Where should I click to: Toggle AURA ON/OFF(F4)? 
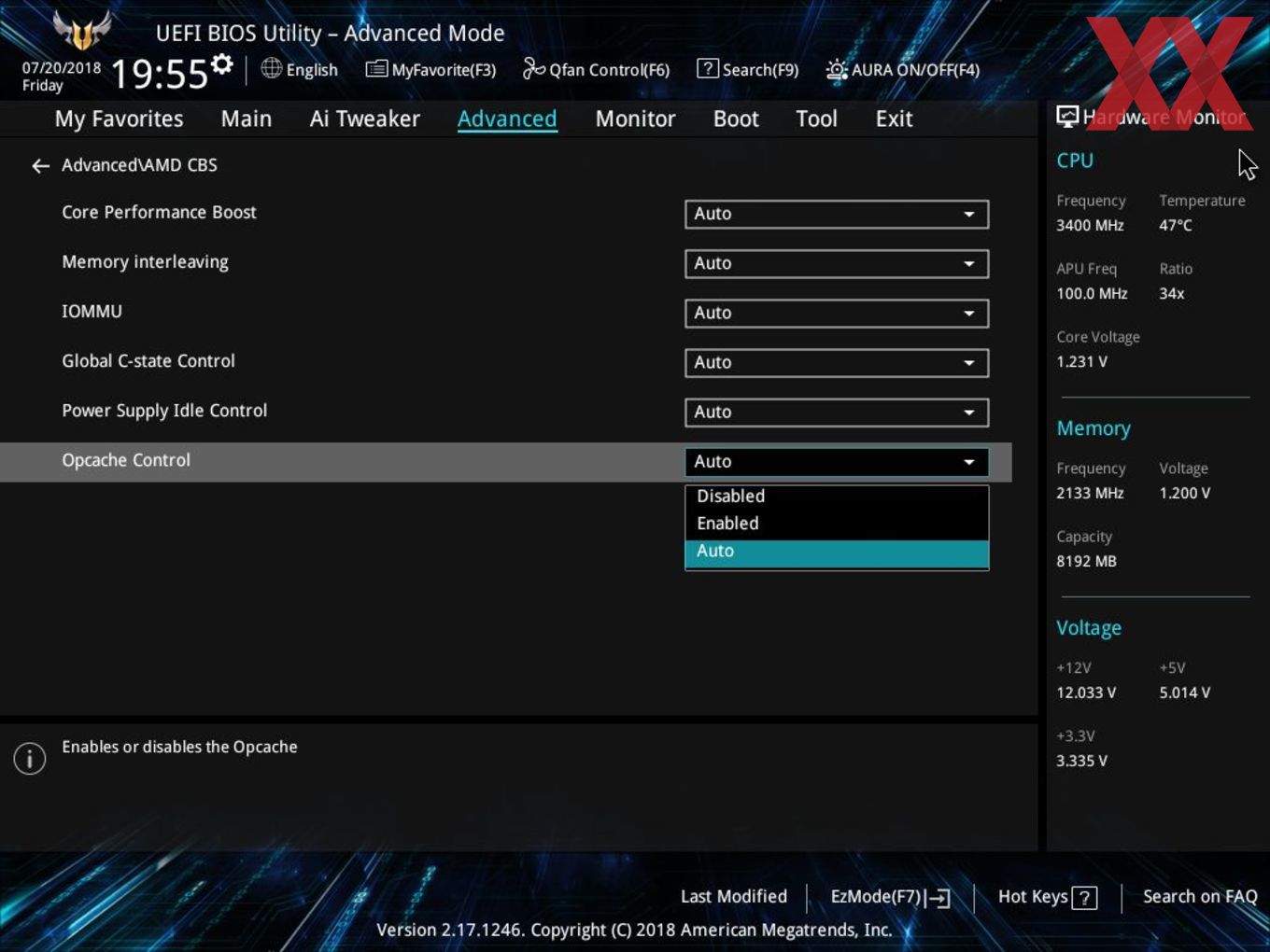903,69
